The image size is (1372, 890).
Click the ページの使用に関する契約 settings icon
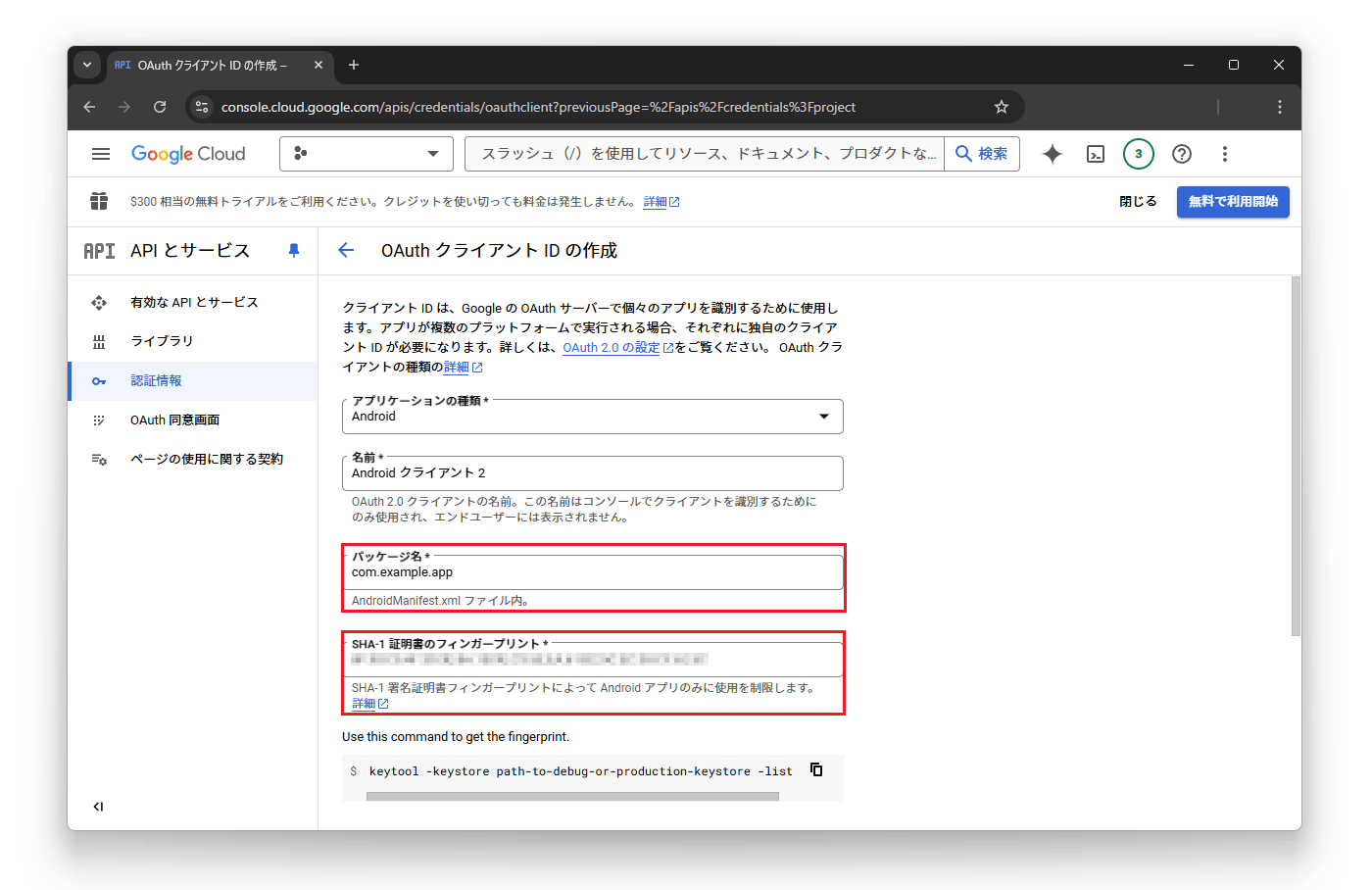(x=99, y=460)
